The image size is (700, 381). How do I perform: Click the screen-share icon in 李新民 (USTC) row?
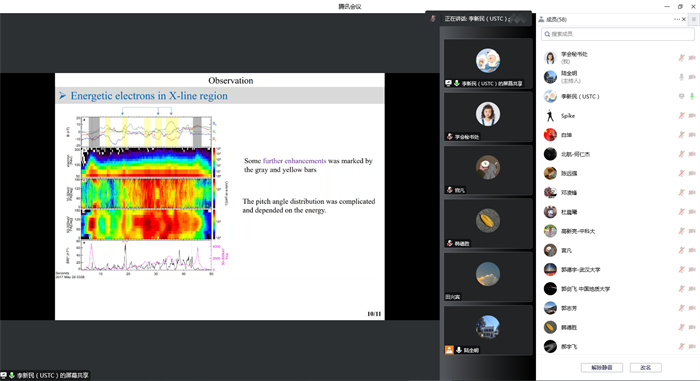(681, 96)
